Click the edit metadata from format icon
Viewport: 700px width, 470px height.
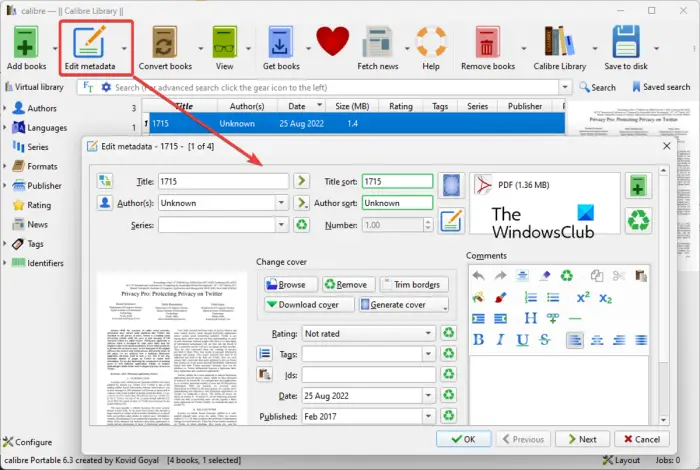451,220
